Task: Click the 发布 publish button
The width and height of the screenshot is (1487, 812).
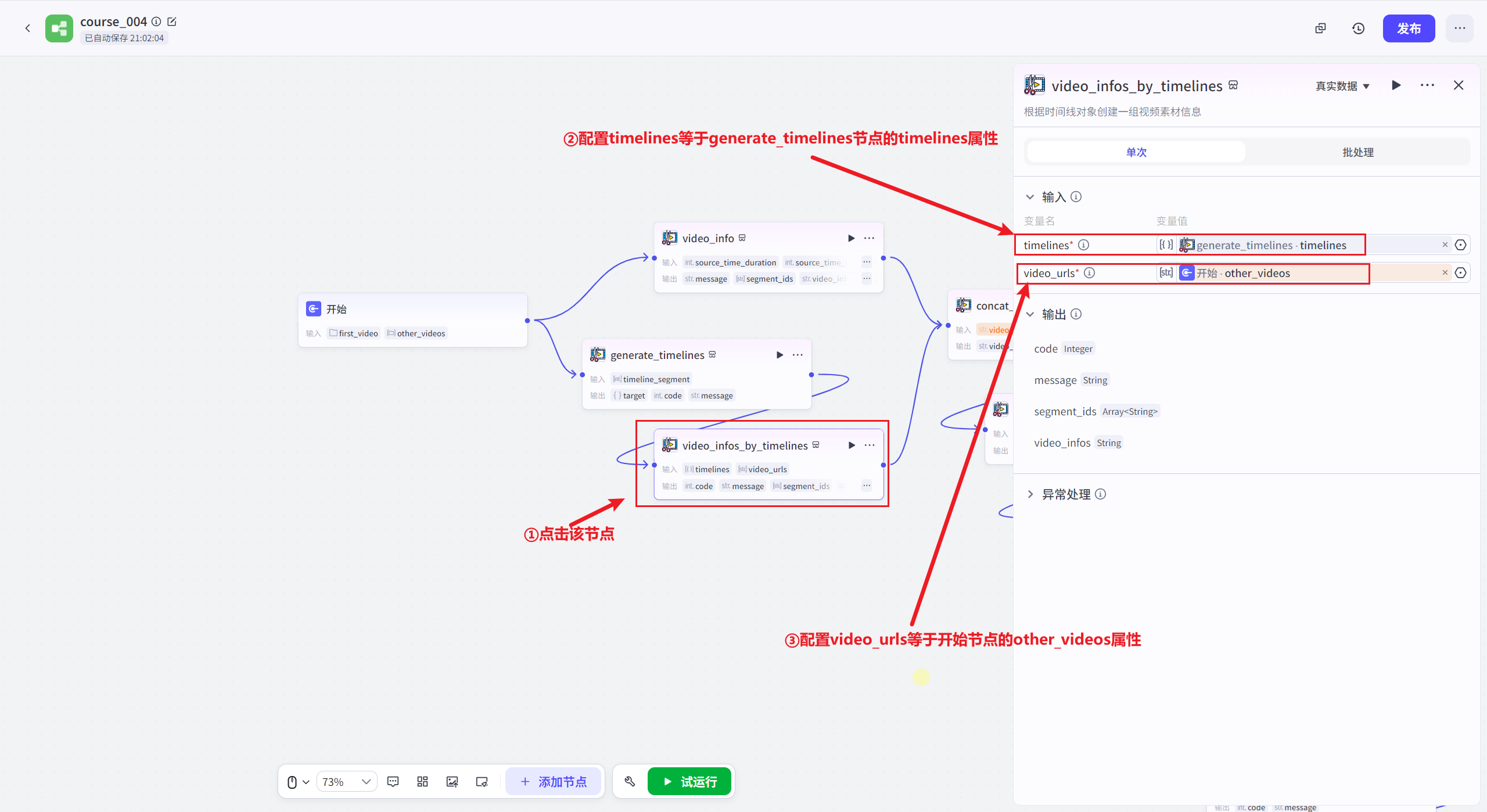Action: click(x=1408, y=28)
